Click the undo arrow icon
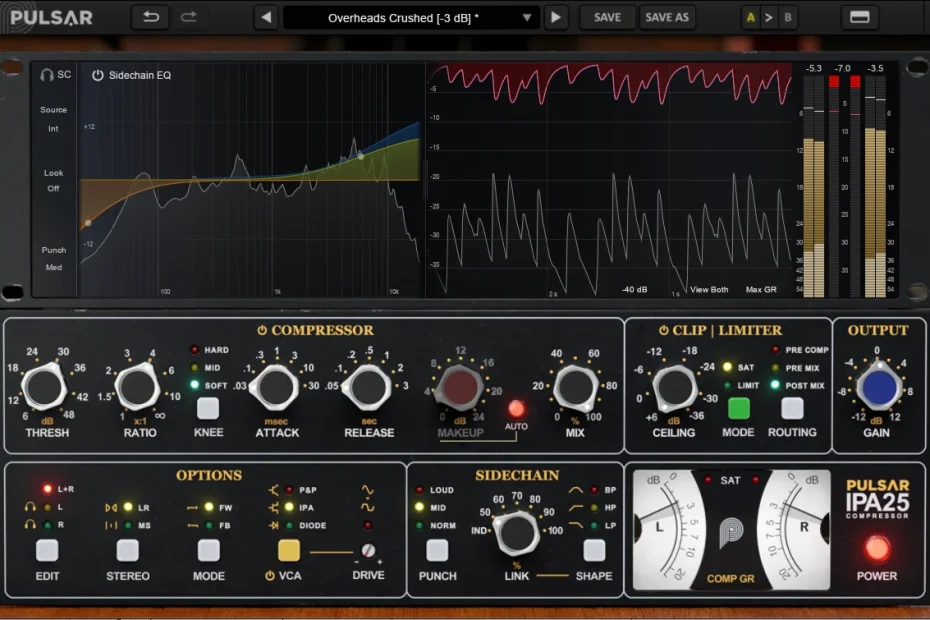930x620 pixels. click(151, 17)
